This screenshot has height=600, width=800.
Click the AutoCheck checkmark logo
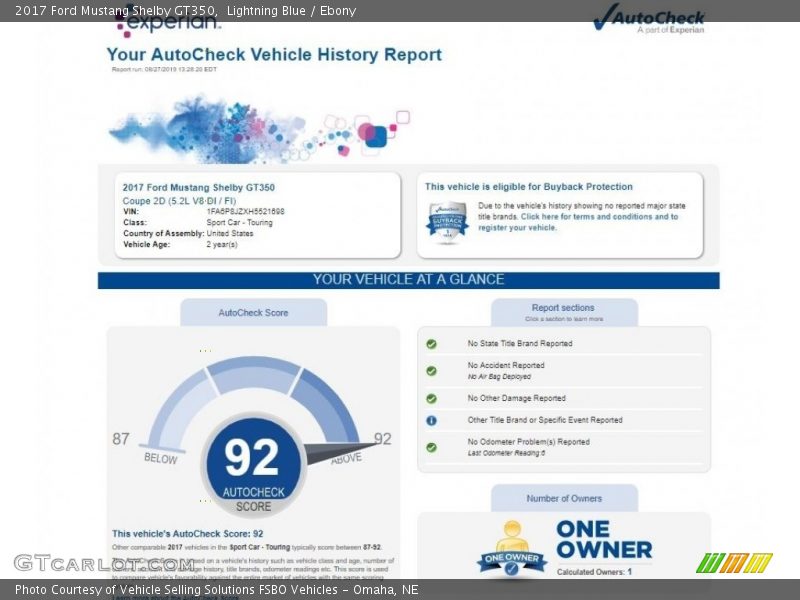coord(648,19)
